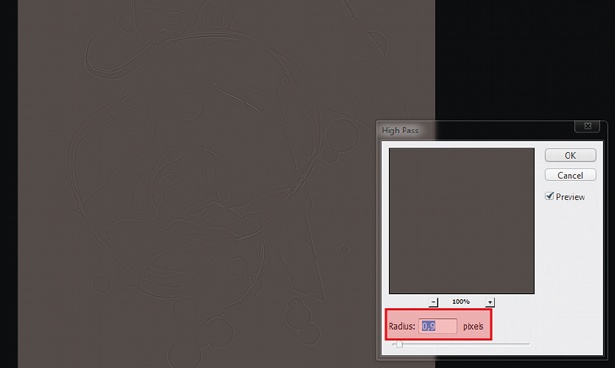Click the 100% zoom level readout
615x368 pixels.
coord(461,302)
